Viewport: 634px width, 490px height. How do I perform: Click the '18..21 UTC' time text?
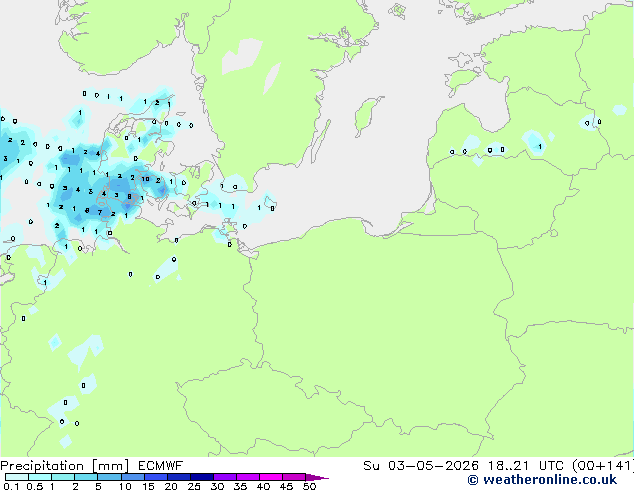point(526,466)
